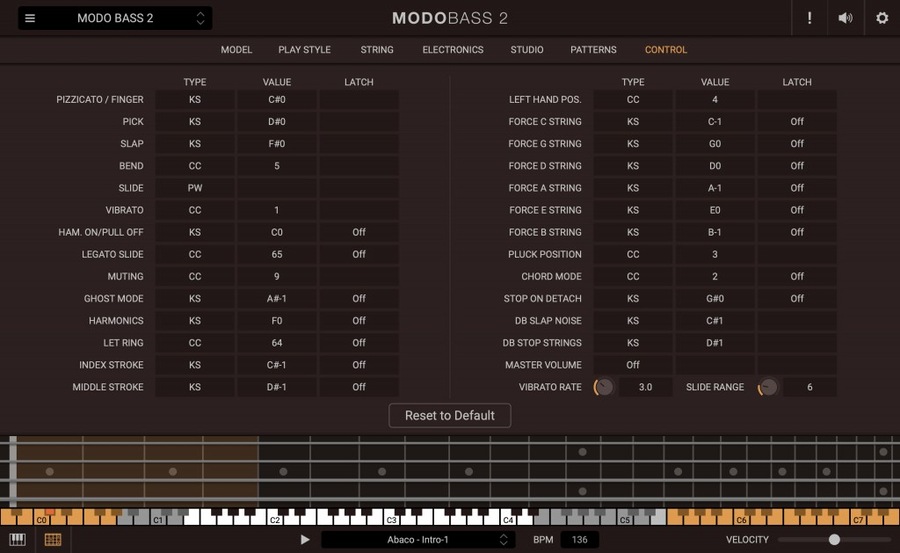The width and height of the screenshot is (900, 553).
Task: Play the Abaco Intro-1 pattern
Action: click(x=305, y=540)
